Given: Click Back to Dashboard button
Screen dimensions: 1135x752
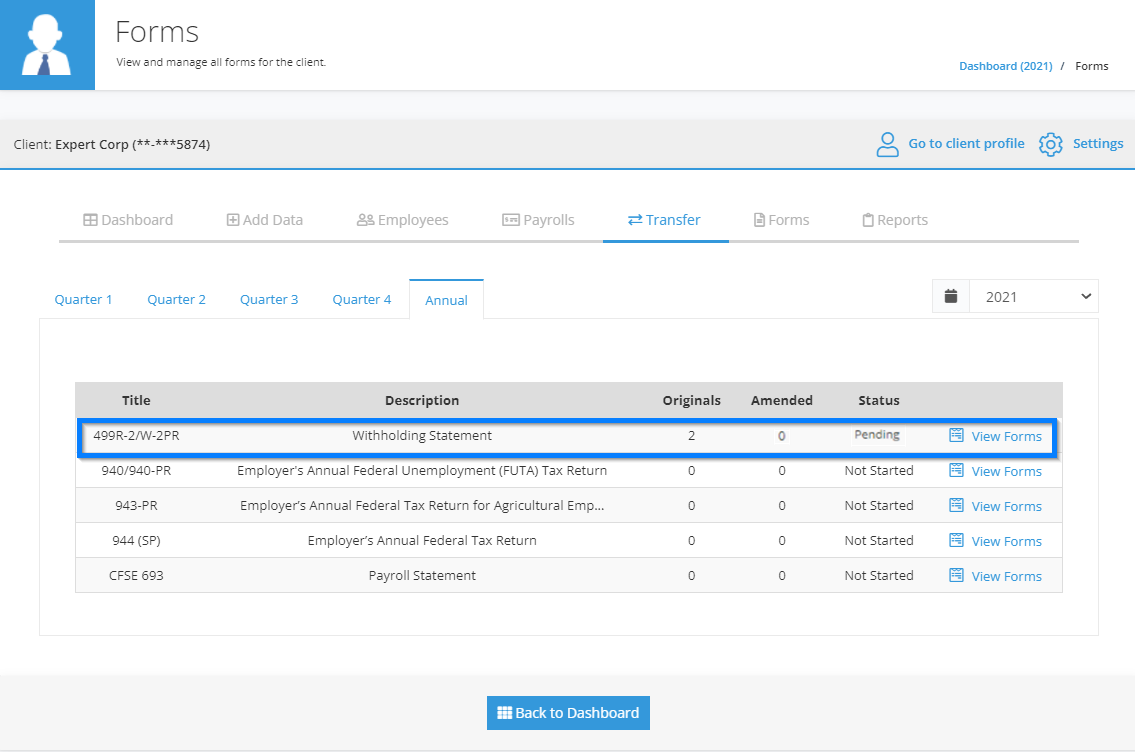Looking at the screenshot, I should coord(568,713).
